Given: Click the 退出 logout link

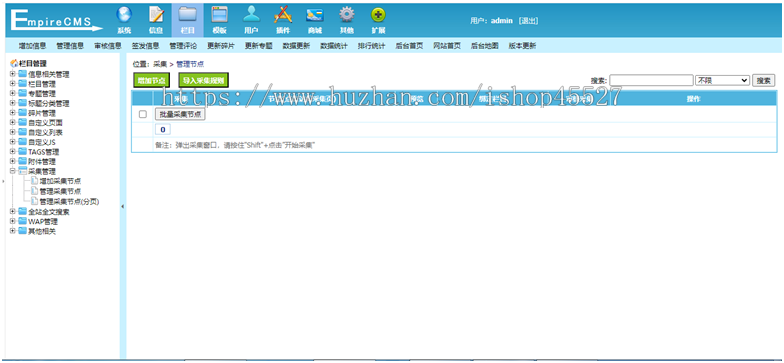Looking at the screenshot, I should pyautogui.click(x=528, y=20).
